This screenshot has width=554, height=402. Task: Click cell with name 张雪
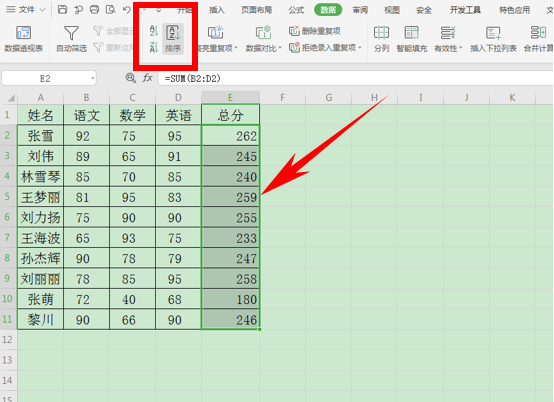(x=41, y=135)
